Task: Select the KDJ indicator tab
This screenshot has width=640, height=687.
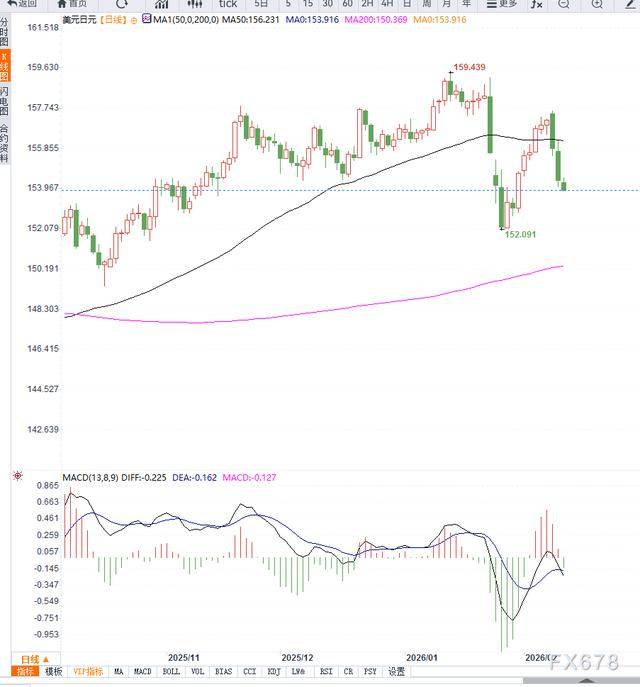Action: [x=273, y=672]
